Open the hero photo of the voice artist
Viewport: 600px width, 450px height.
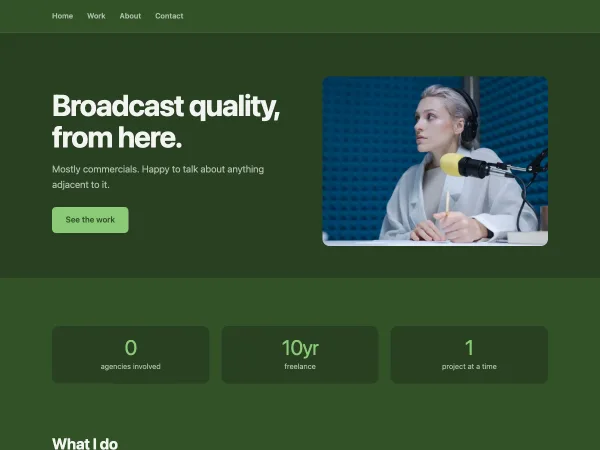[x=435, y=161]
